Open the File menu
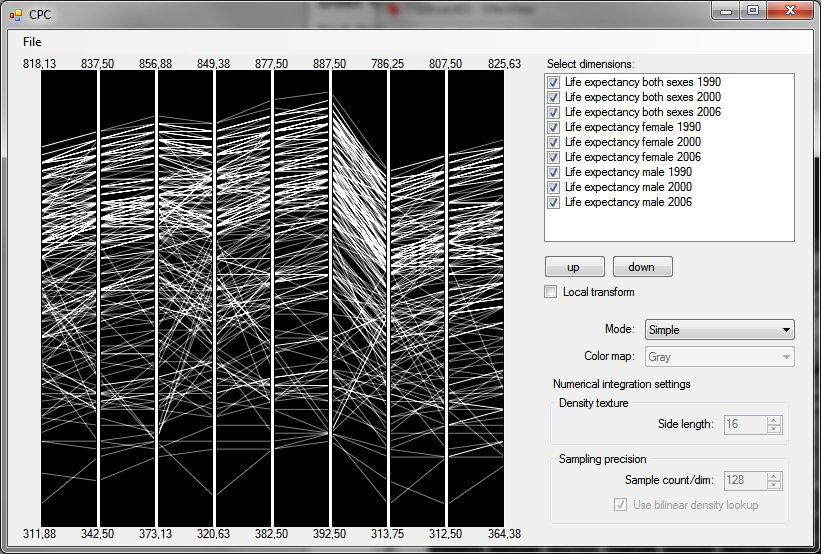Image resolution: width=821 pixels, height=554 pixels. pyautogui.click(x=32, y=42)
